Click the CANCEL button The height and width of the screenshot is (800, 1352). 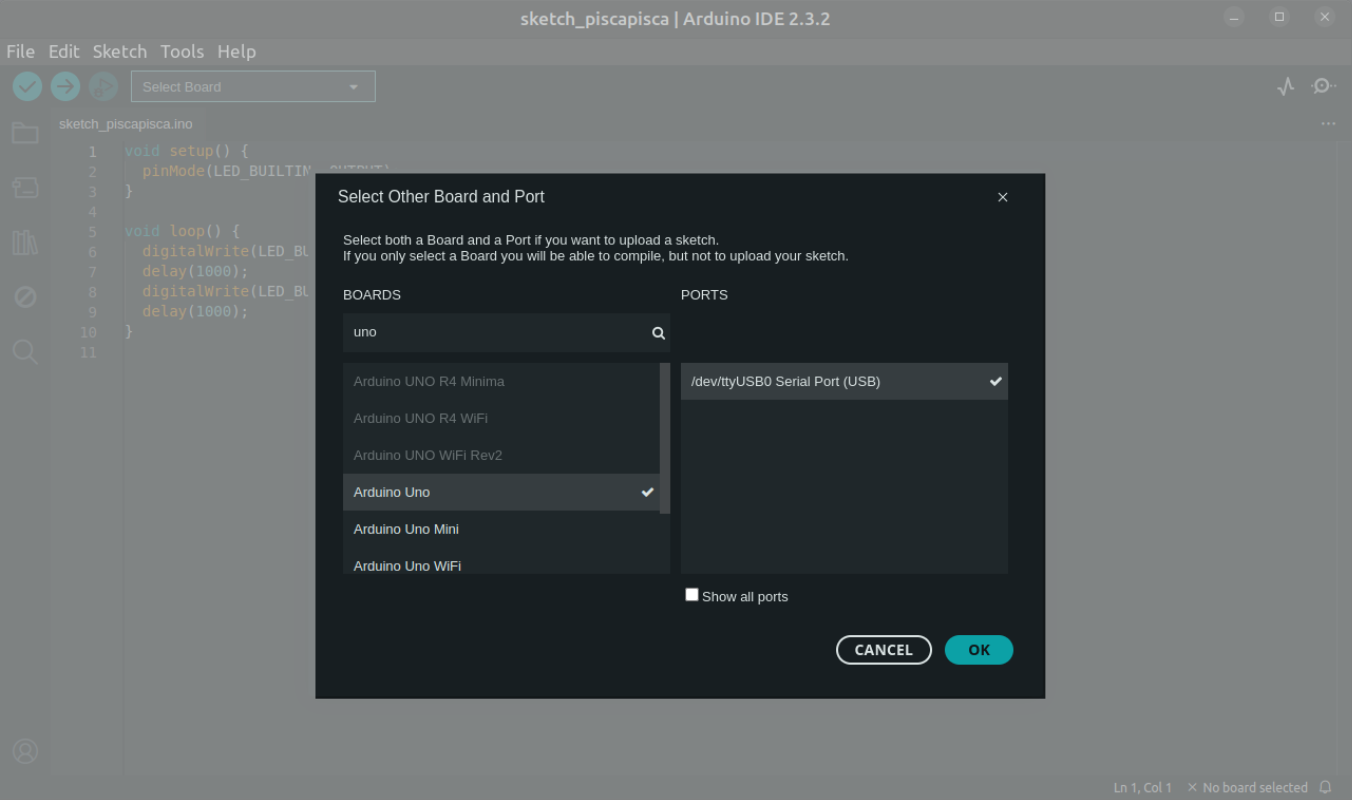pyautogui.click(x=884, y=650)
